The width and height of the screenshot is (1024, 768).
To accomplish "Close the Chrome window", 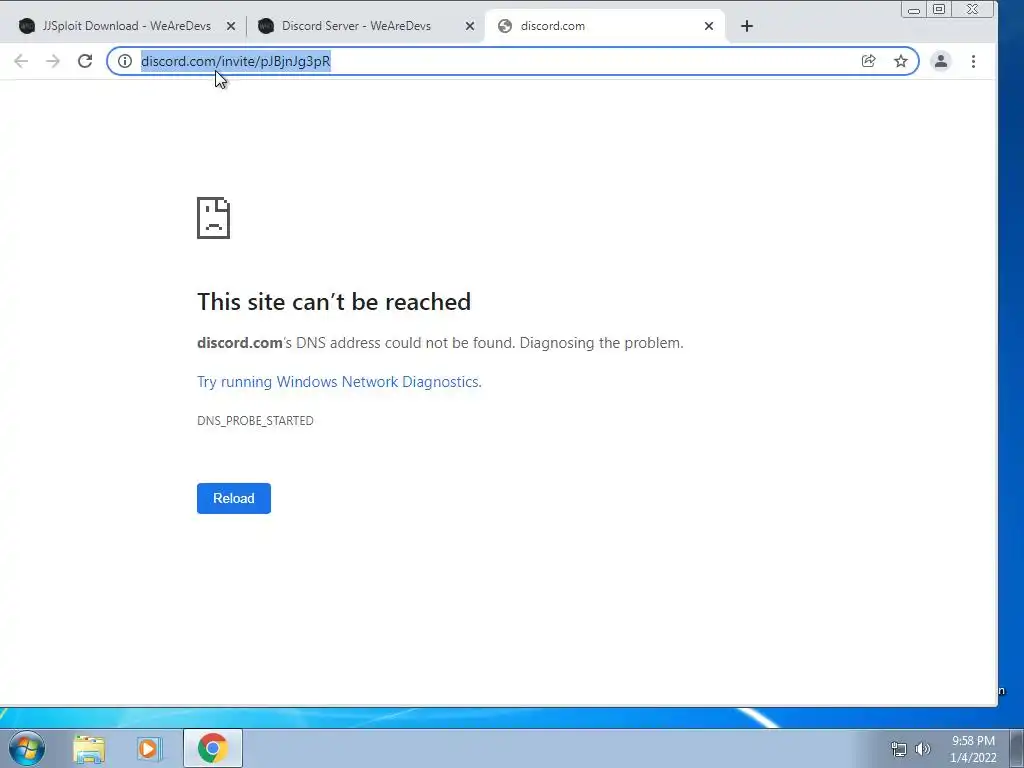I will coord(972,10).
